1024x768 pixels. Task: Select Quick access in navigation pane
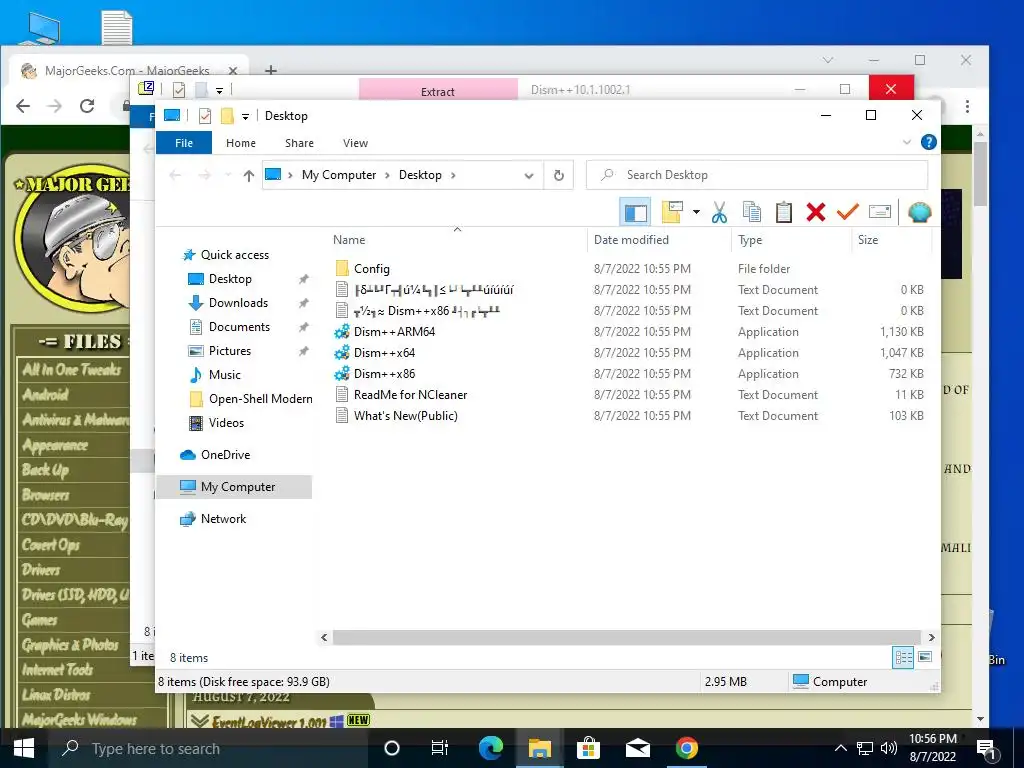[x=234, y=255]
